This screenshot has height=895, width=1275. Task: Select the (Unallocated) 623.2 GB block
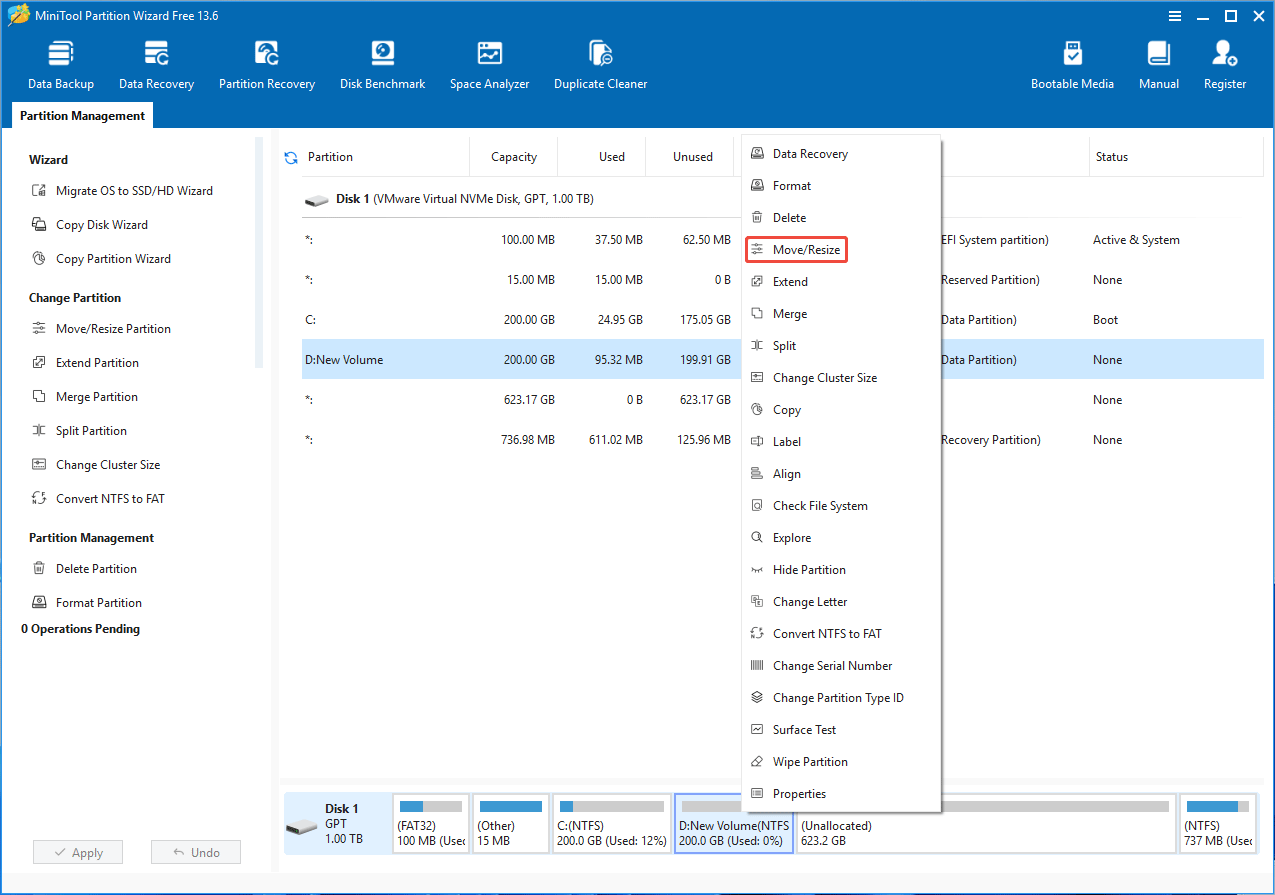point(985,824)
